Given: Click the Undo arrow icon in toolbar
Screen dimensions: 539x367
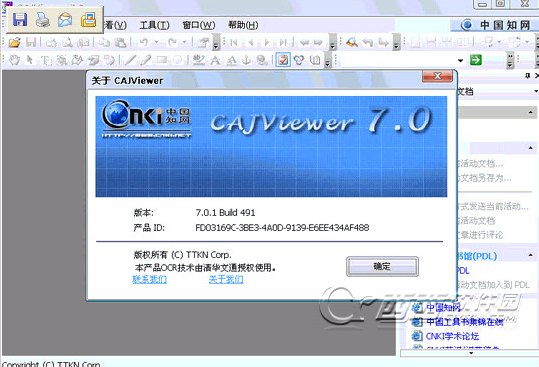Looking at the screenshot, I should click(144, 42).
